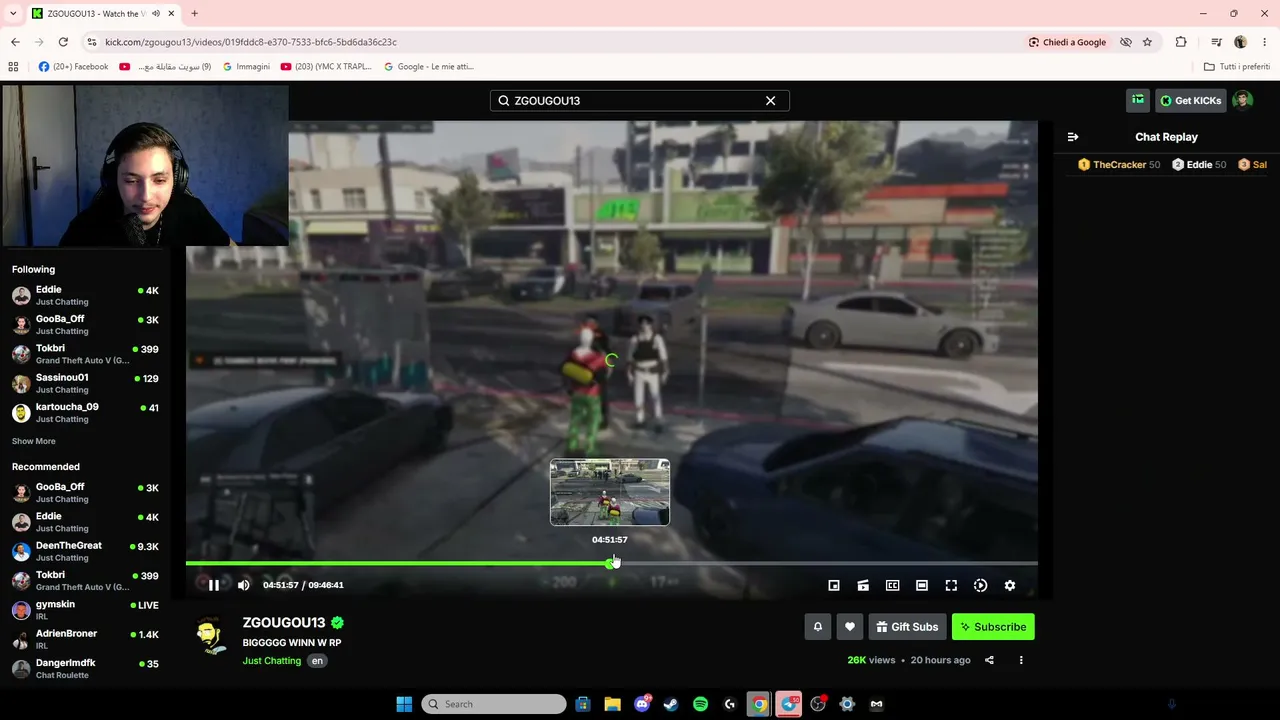Screen dimensions: 1280x720
Task: Open the ZGOUGOU13 channel name link
Action: coord(284,622)
